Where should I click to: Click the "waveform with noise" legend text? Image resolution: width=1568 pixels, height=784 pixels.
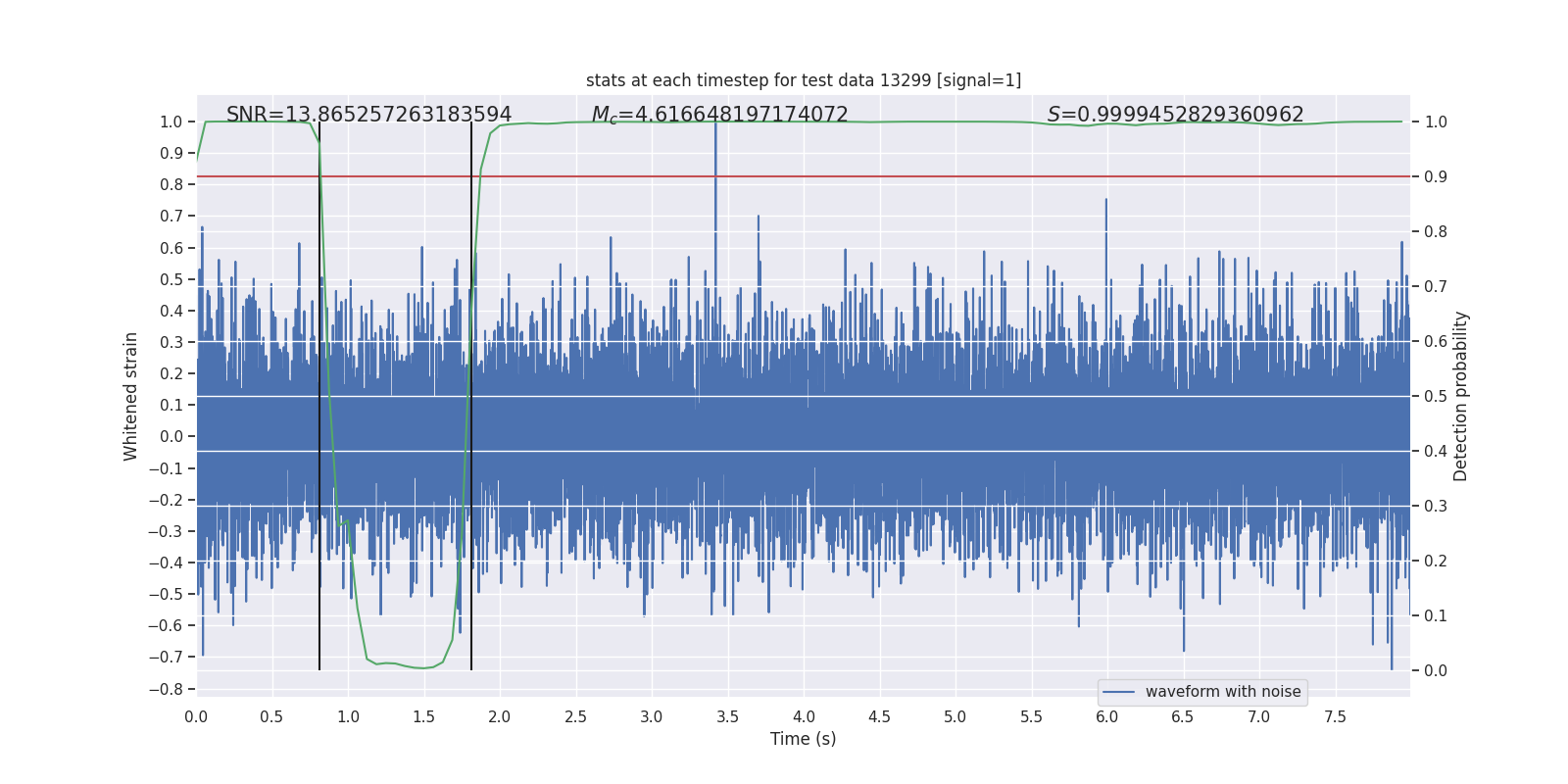tap(1222, 692)
